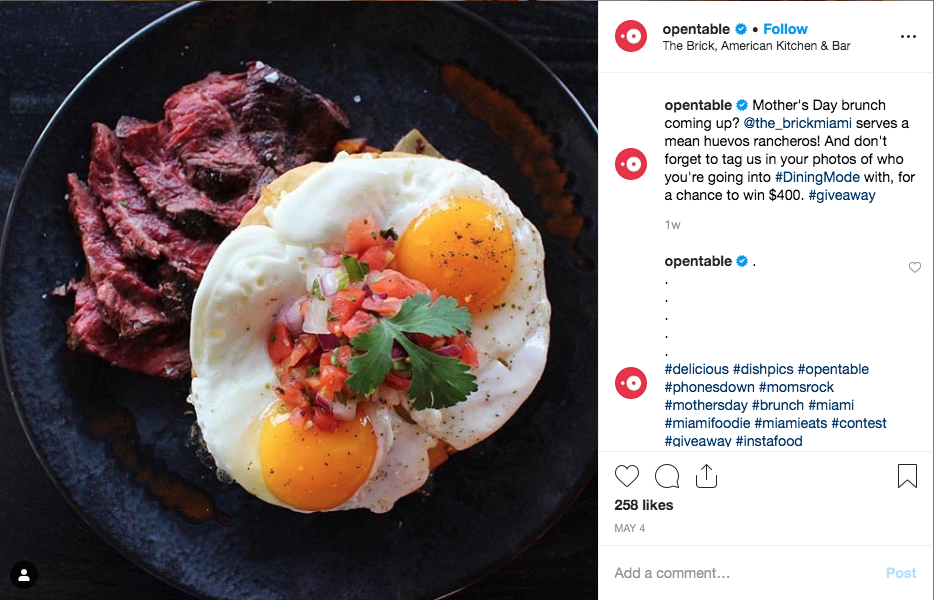Submit the comment with the Post button
Image resolution: width=934 pixels, height=600 pixels.
coord(901,573)
